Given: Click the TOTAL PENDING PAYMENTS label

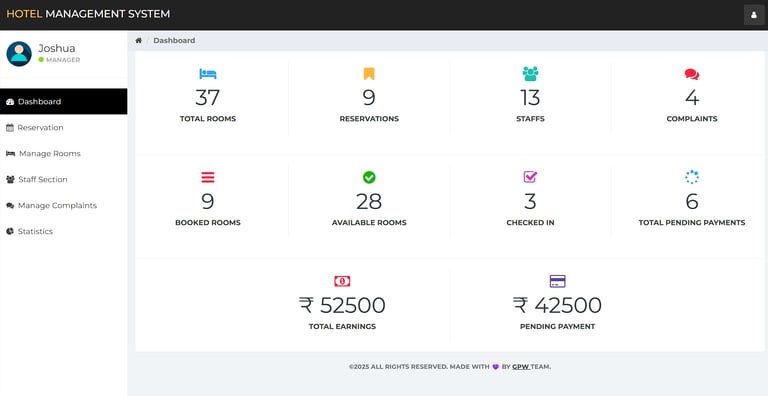Looking at the screenshot, I should pos(692,223).
